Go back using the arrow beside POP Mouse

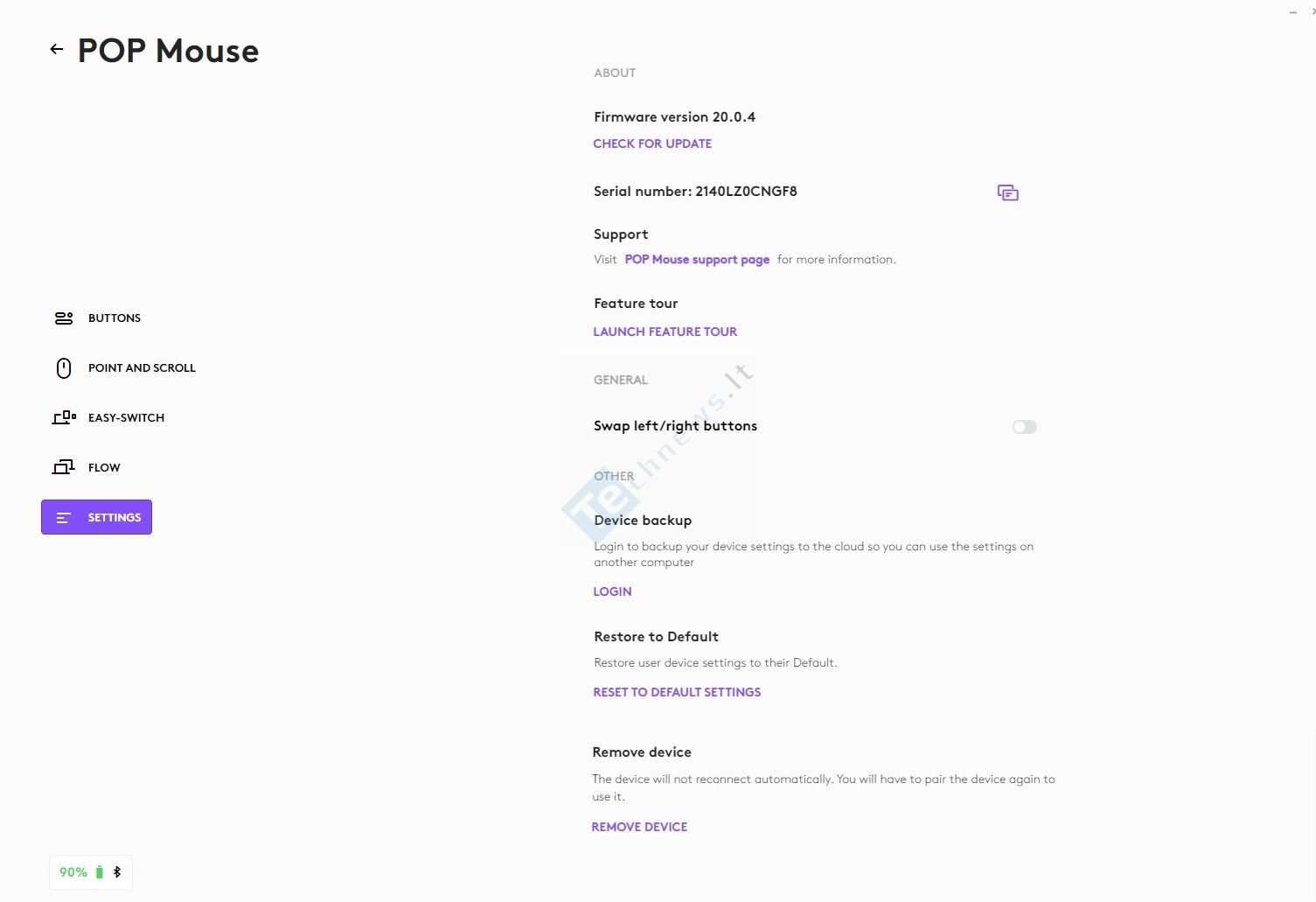tap(57, 50)
